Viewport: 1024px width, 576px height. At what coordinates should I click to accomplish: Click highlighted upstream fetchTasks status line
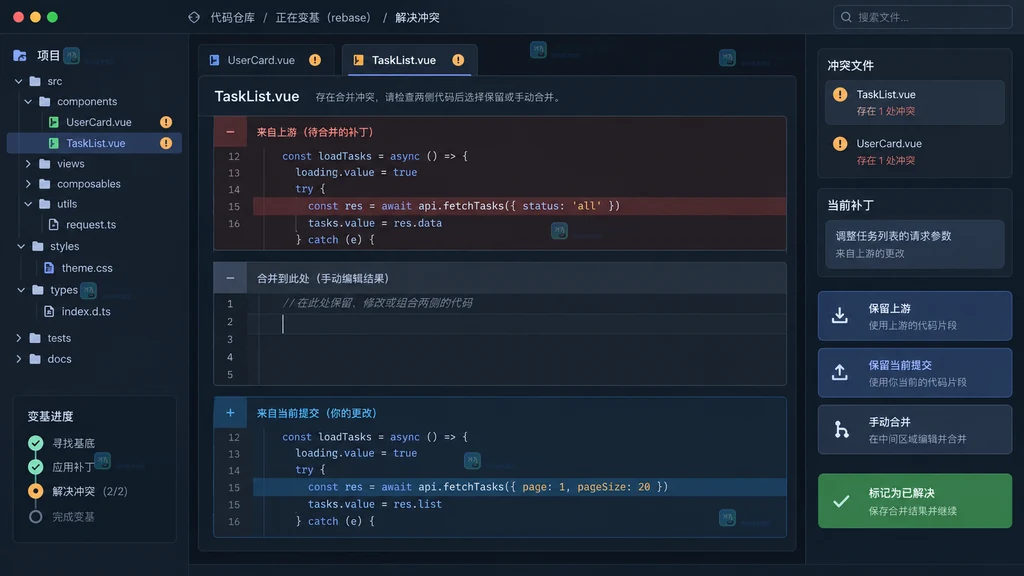coord(519,206)
